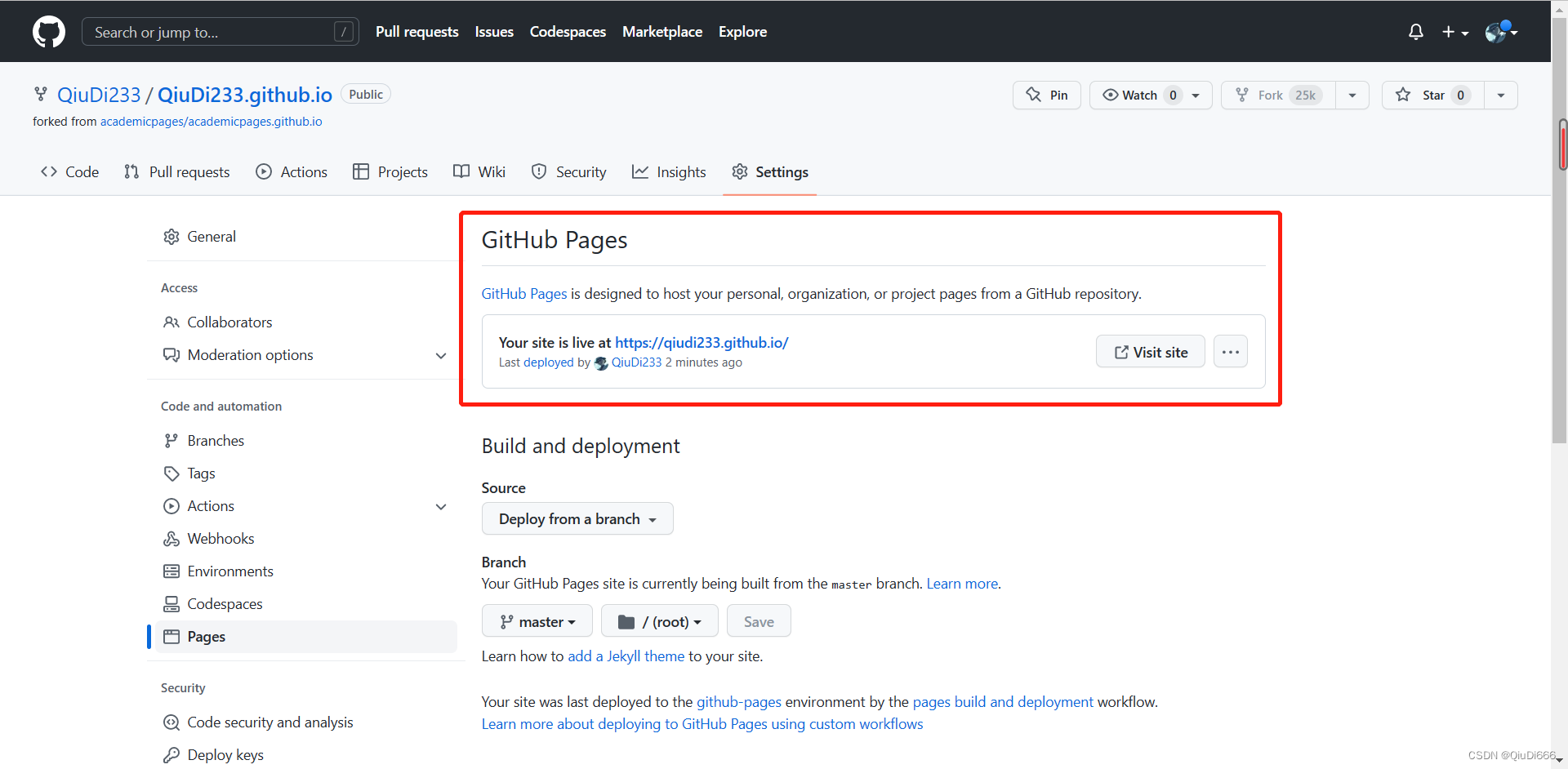
Task: Open the Learn more branch link
Action: (962, 584)
